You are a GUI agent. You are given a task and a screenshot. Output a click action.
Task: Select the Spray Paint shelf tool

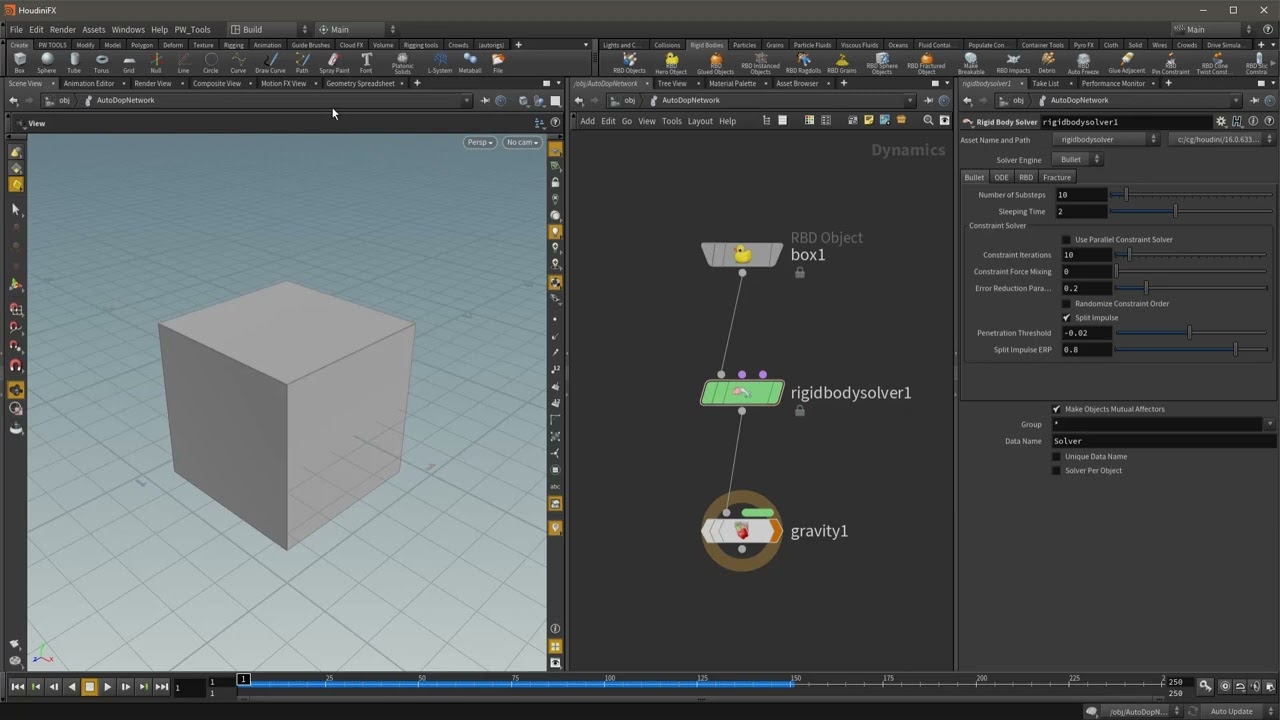(334, 63)
